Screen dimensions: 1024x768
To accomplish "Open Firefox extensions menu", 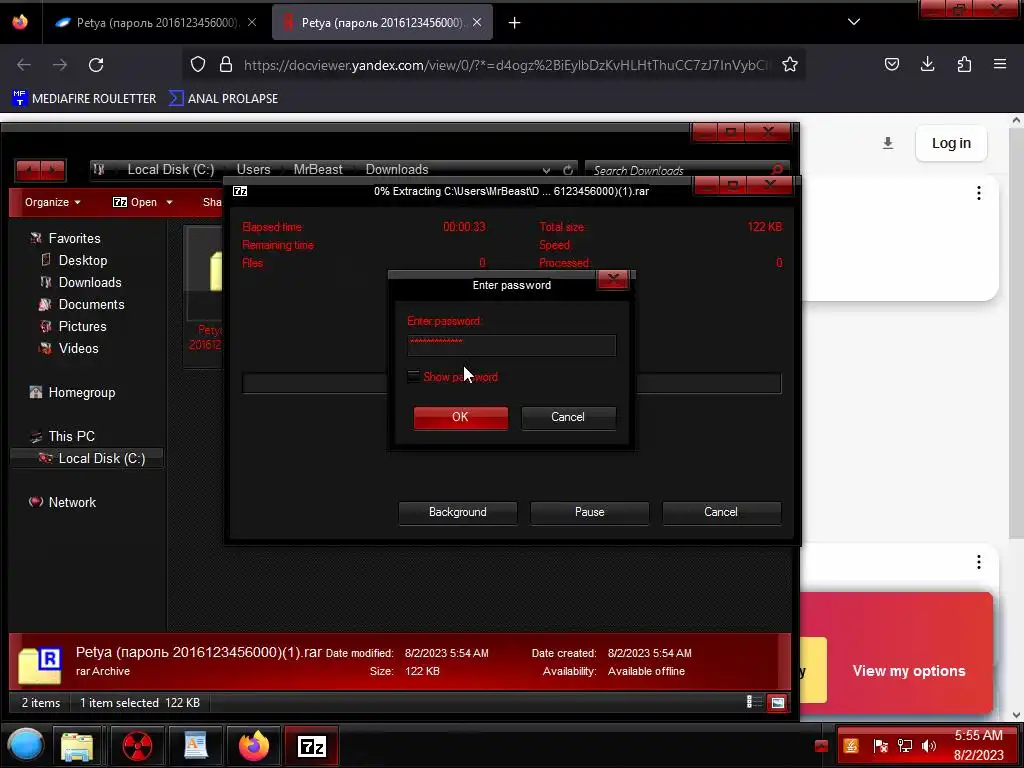I will click(964, 64).
